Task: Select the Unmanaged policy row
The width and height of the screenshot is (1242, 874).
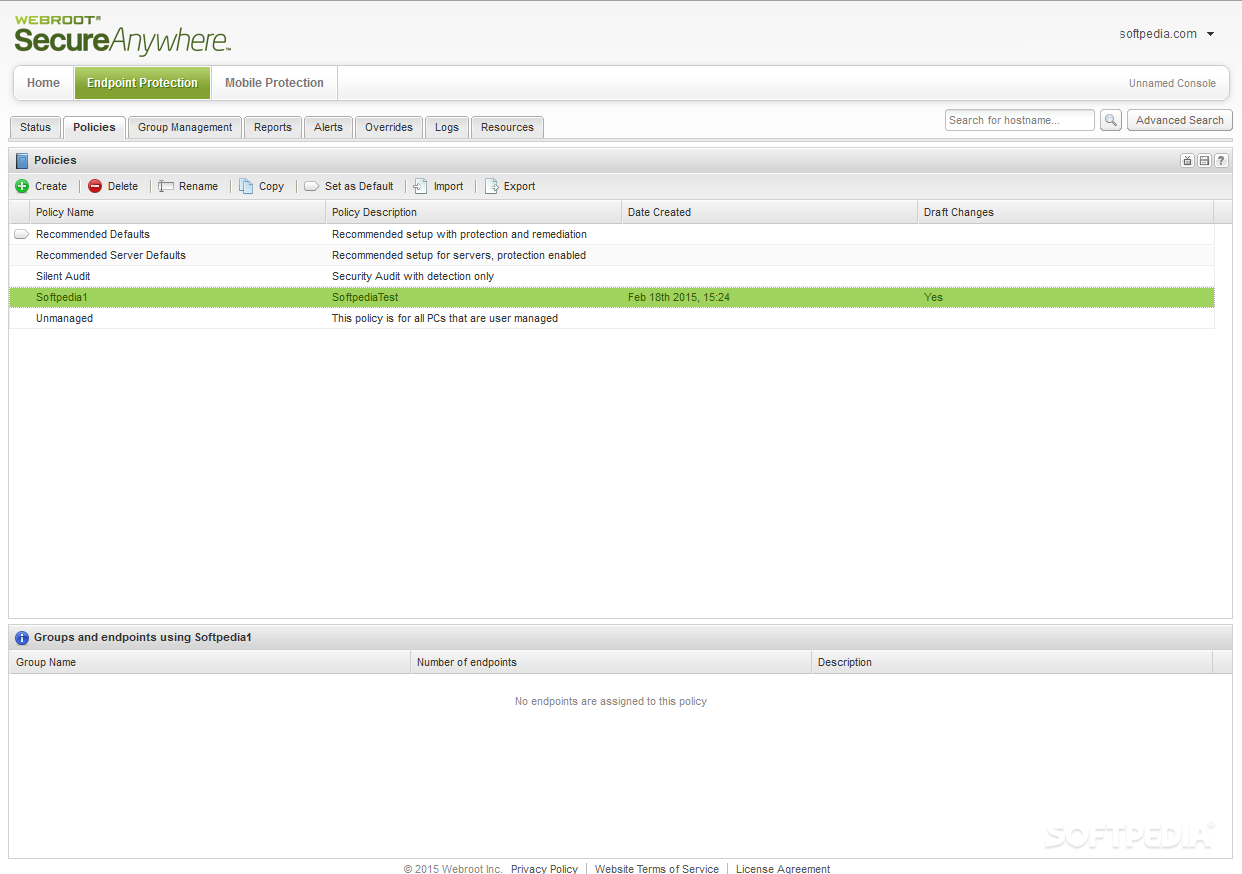Action: pos(612,318)
